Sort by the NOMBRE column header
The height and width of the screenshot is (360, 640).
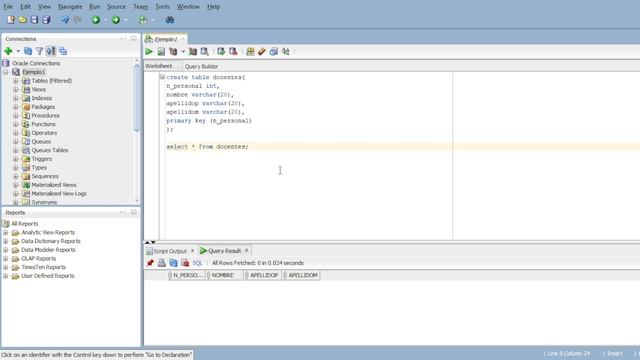[x=225, y=275]
